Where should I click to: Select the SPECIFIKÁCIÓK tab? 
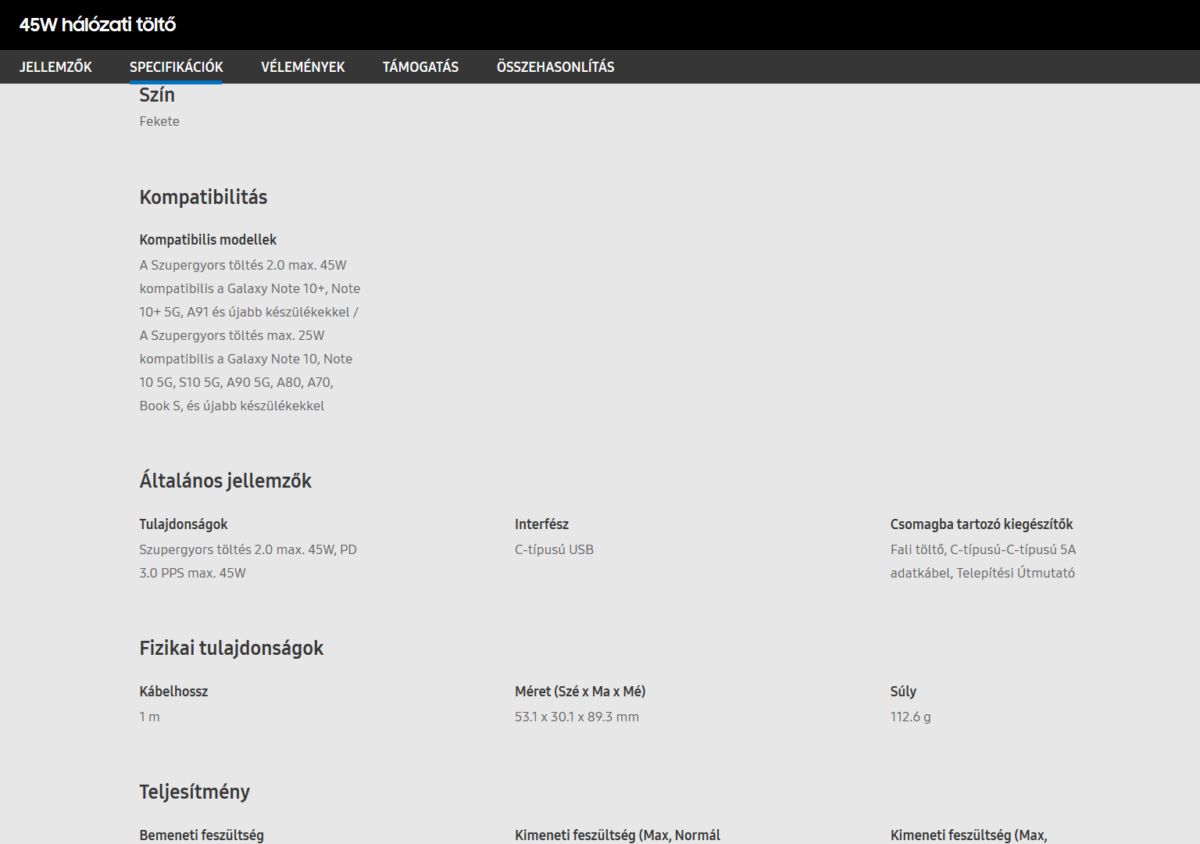(176, 67)
